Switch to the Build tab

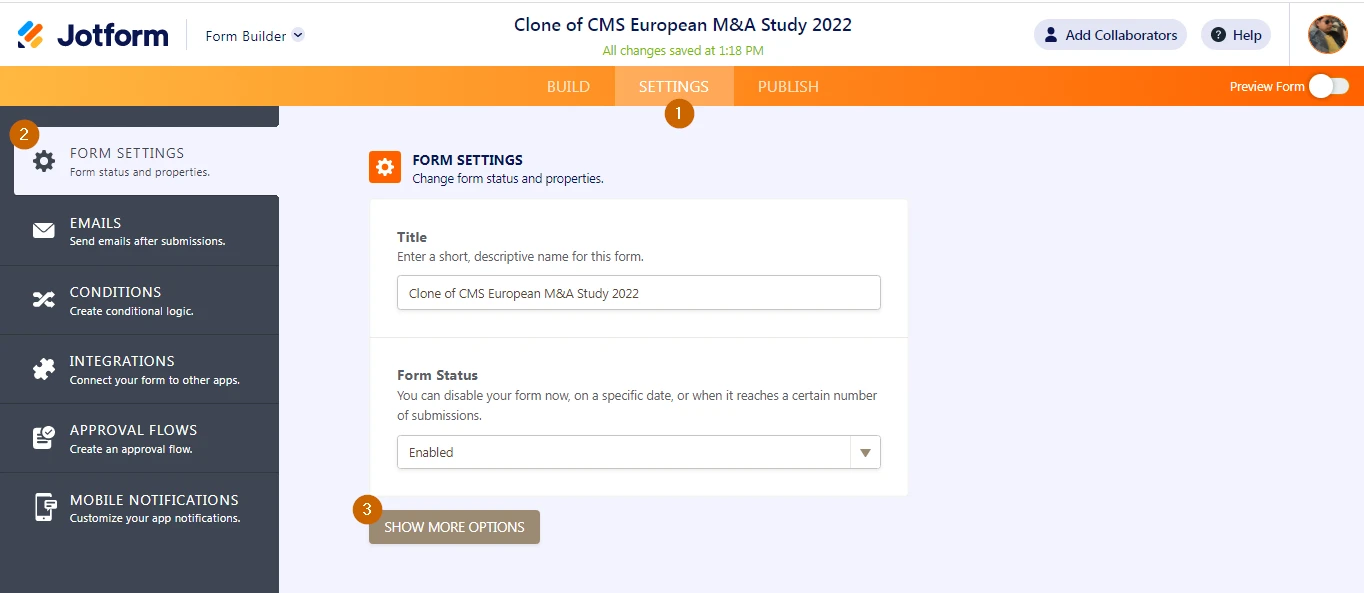point(568,87)
